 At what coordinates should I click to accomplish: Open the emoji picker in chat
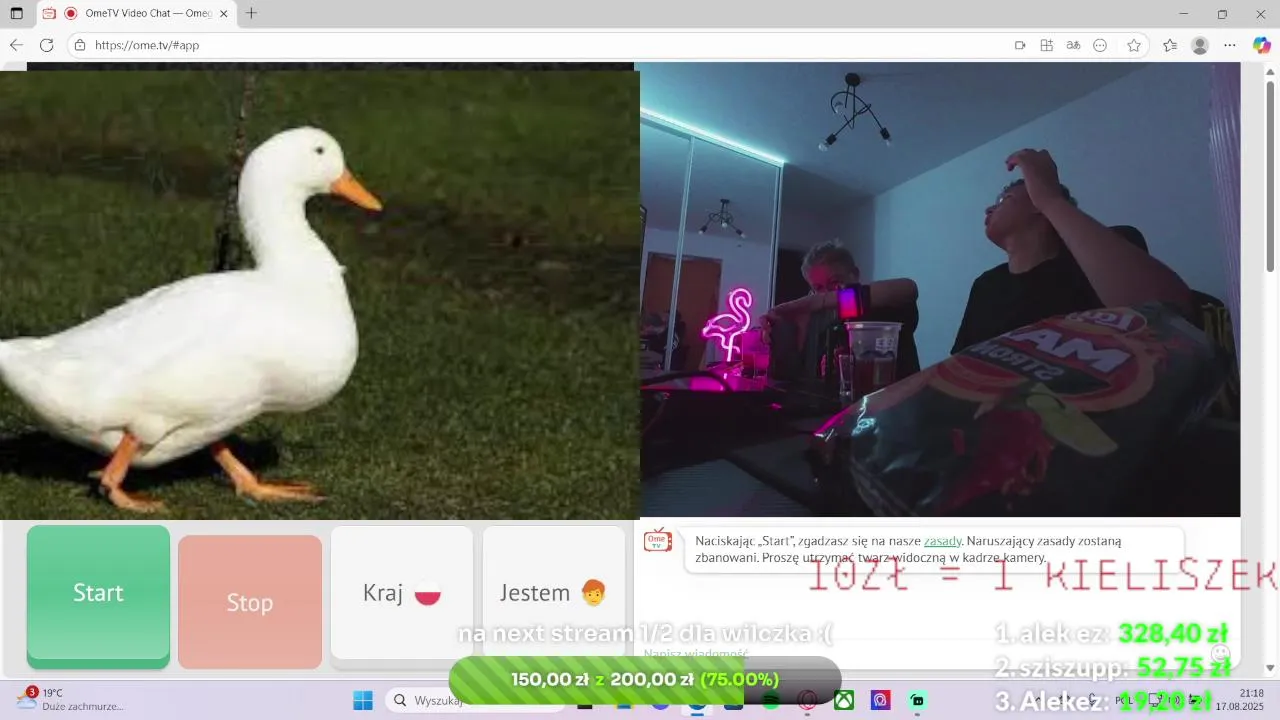[1220, 654]
